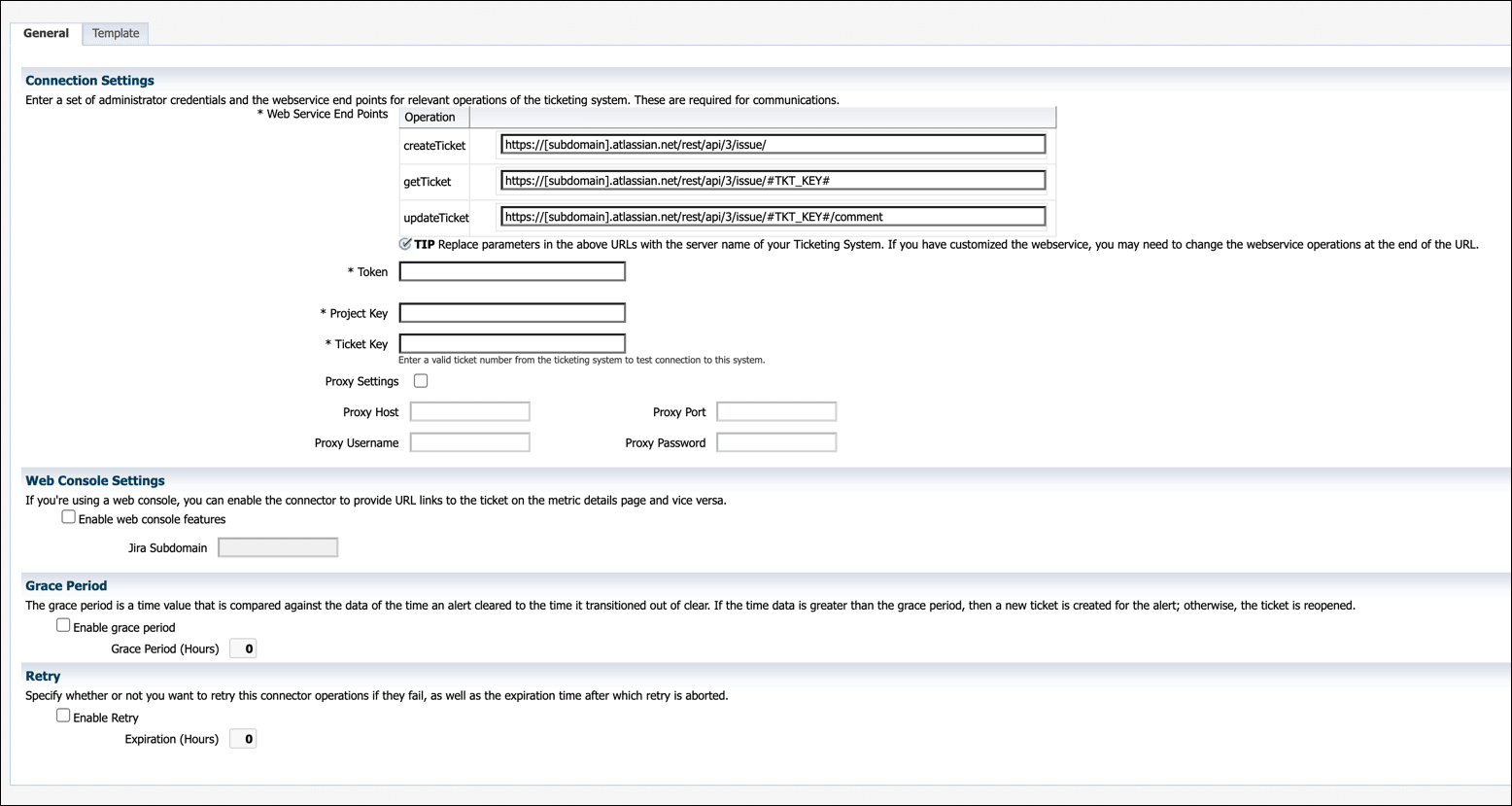
Task: Select the getTicket endpoint URL field
Action: point(772,180)
